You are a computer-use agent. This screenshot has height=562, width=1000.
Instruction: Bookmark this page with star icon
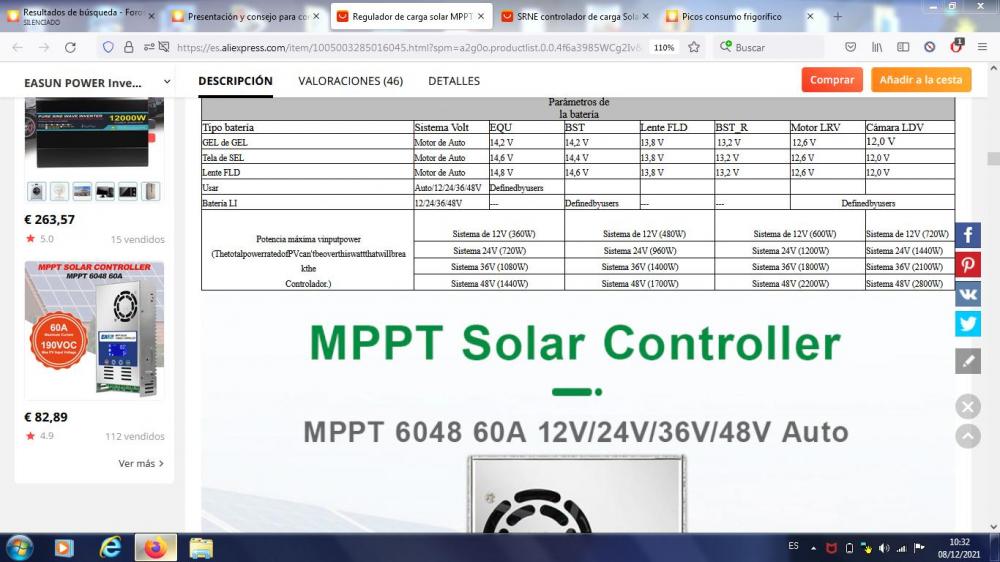694,47
